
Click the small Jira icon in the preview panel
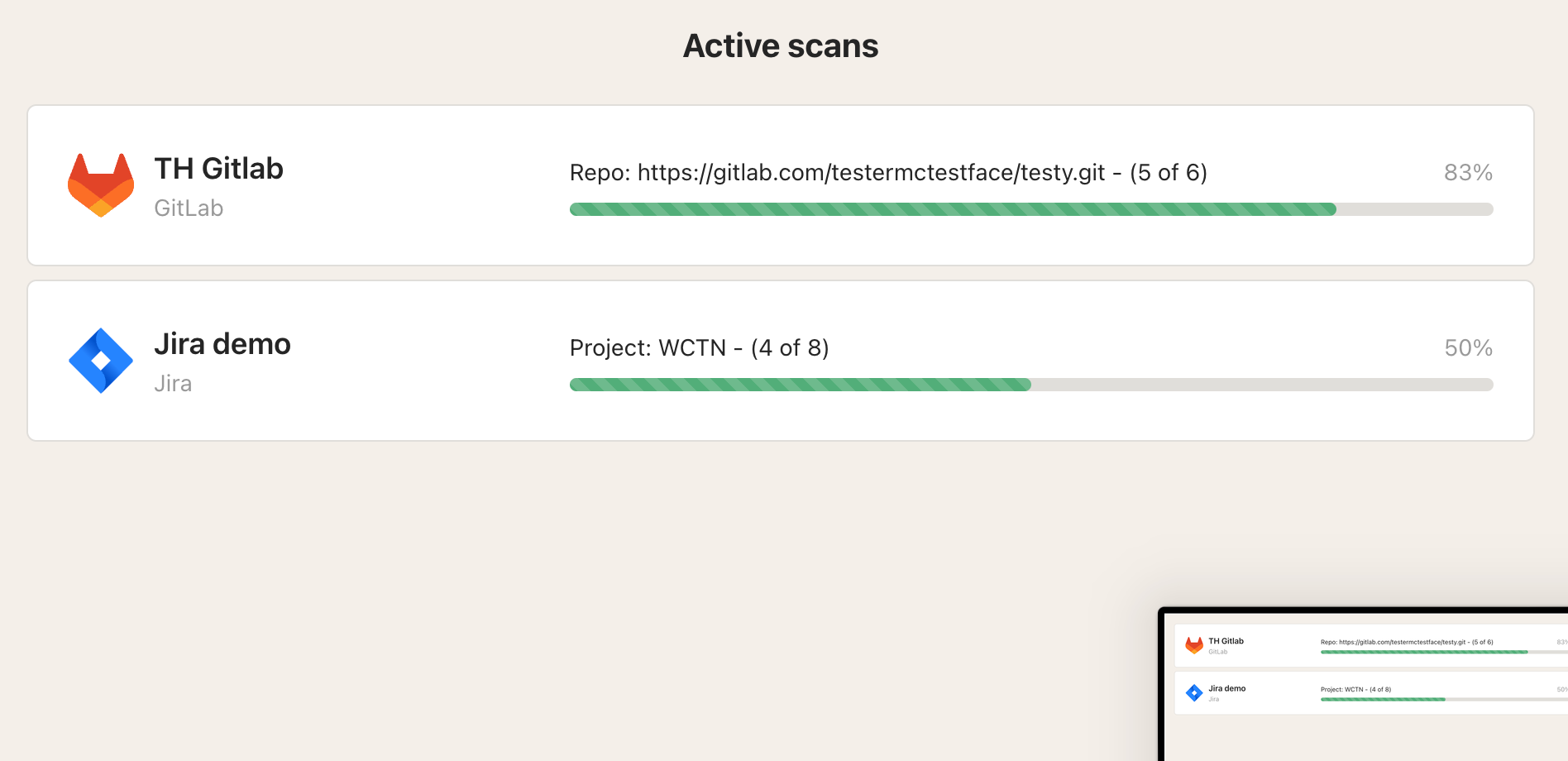[1194, 692]
